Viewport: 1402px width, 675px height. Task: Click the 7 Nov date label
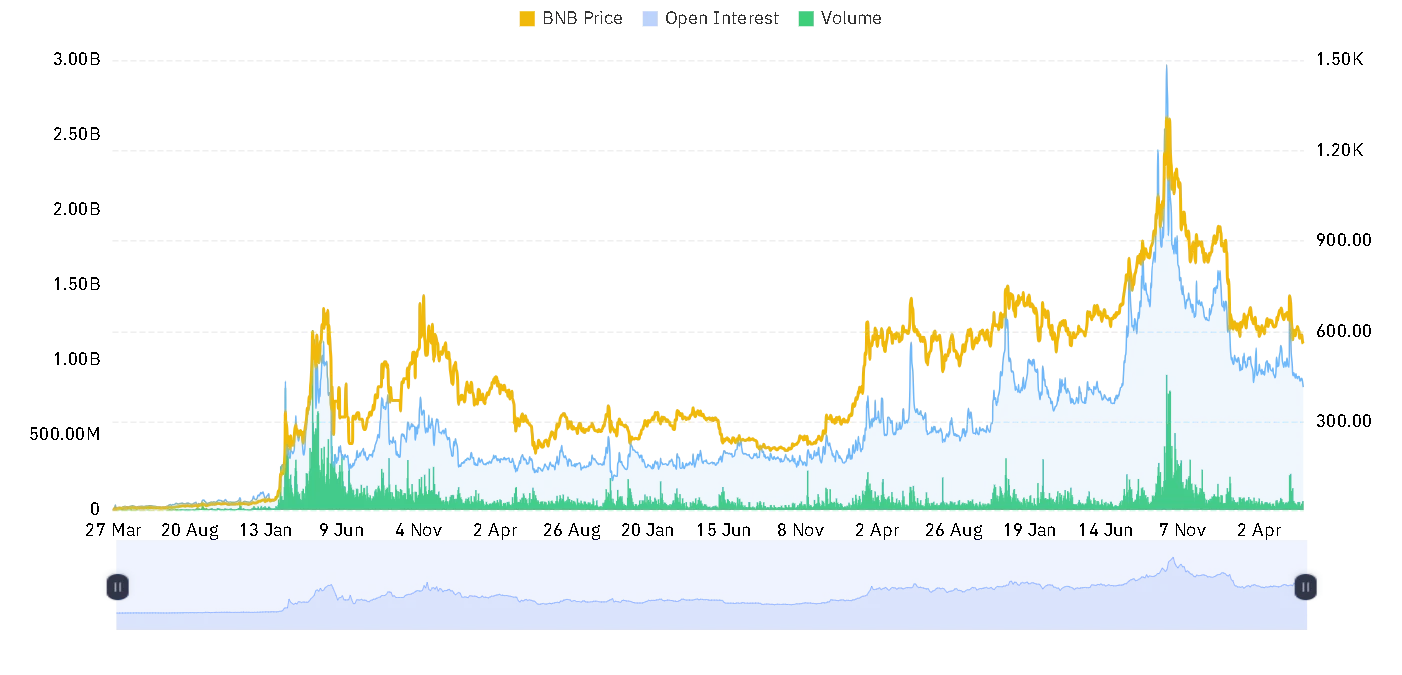tap(1182, 530)
